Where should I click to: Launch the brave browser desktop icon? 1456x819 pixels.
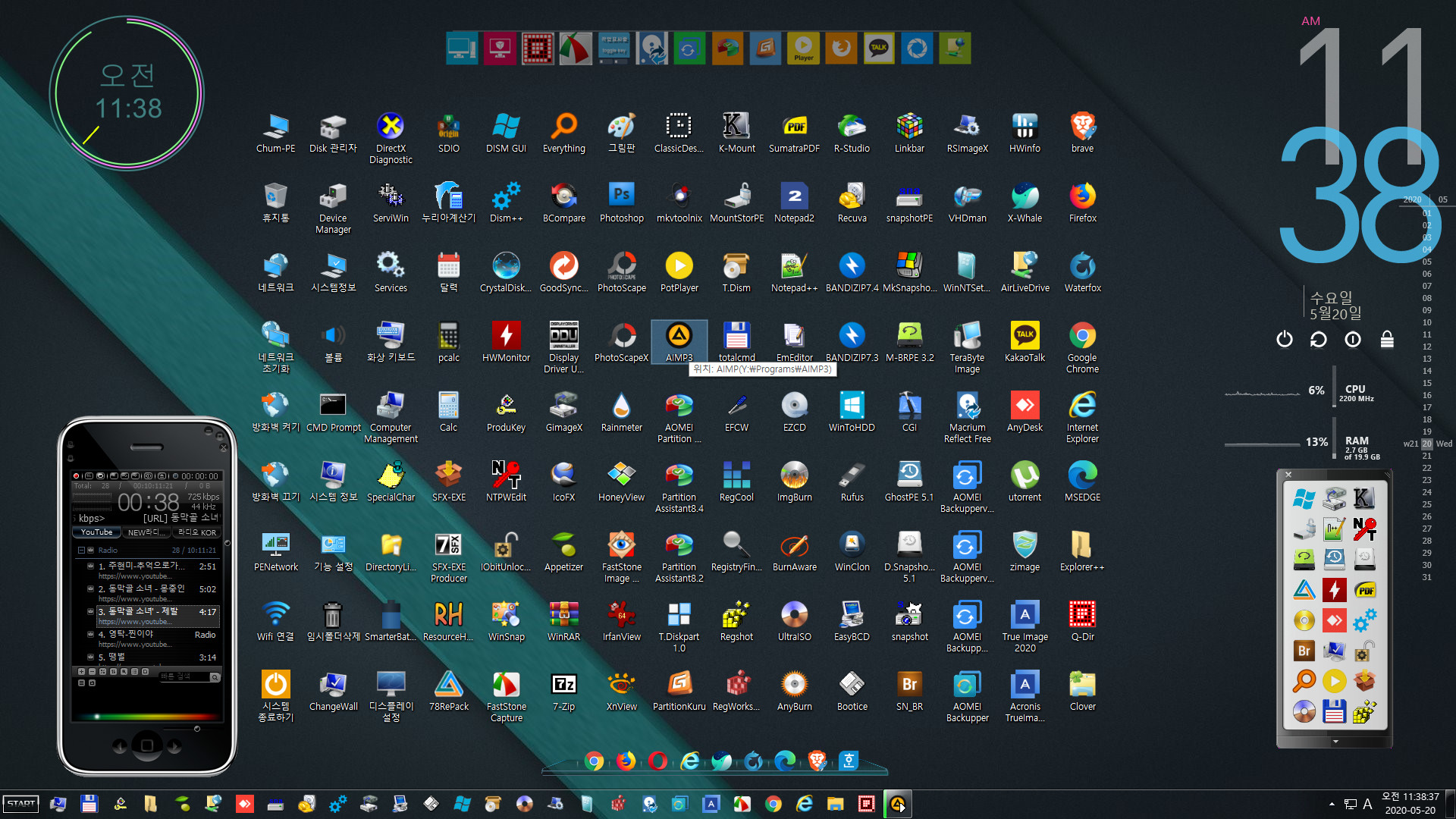click(x=1082, y=133)
